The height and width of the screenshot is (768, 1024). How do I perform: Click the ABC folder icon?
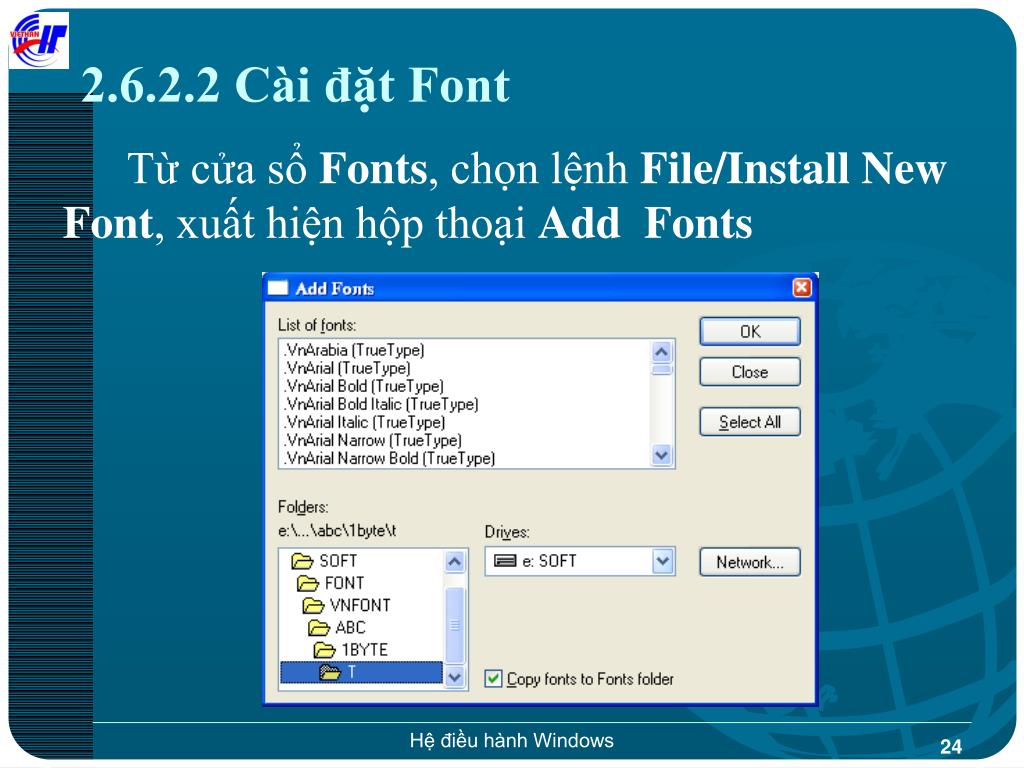pyautogui.click(x=318, y=628)
